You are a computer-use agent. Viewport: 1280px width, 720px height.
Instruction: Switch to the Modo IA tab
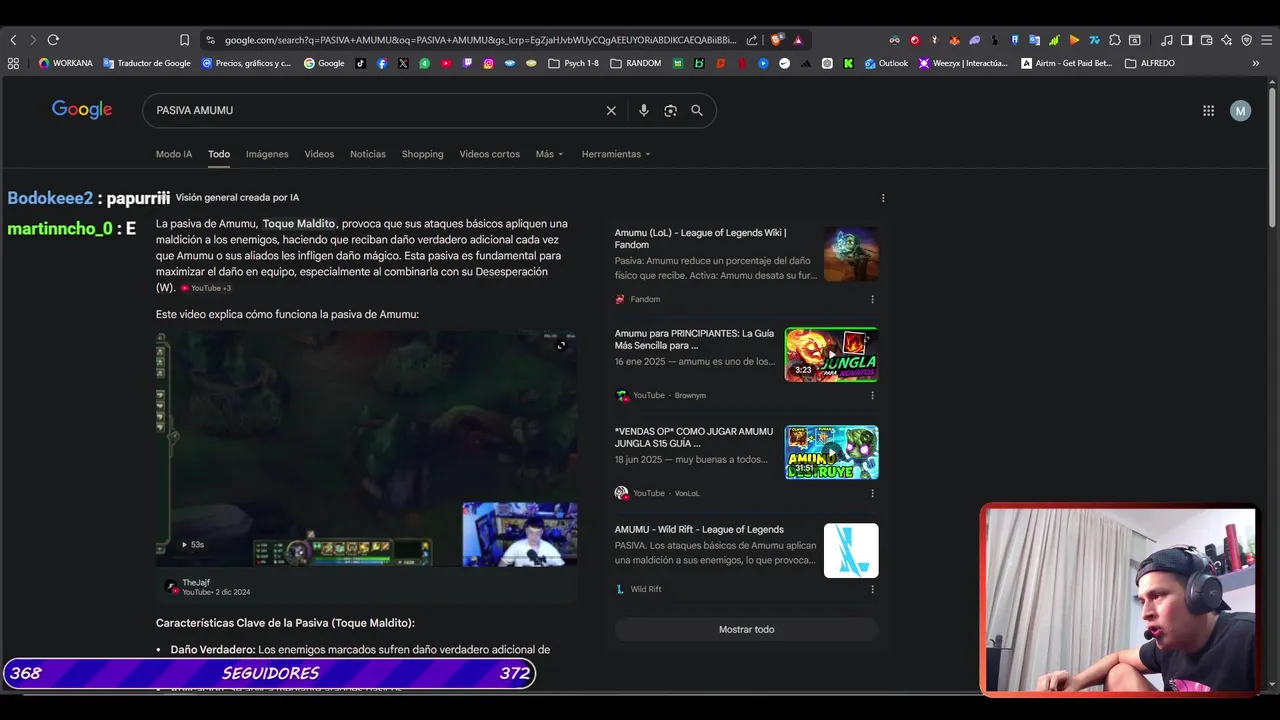pos(174,154)
